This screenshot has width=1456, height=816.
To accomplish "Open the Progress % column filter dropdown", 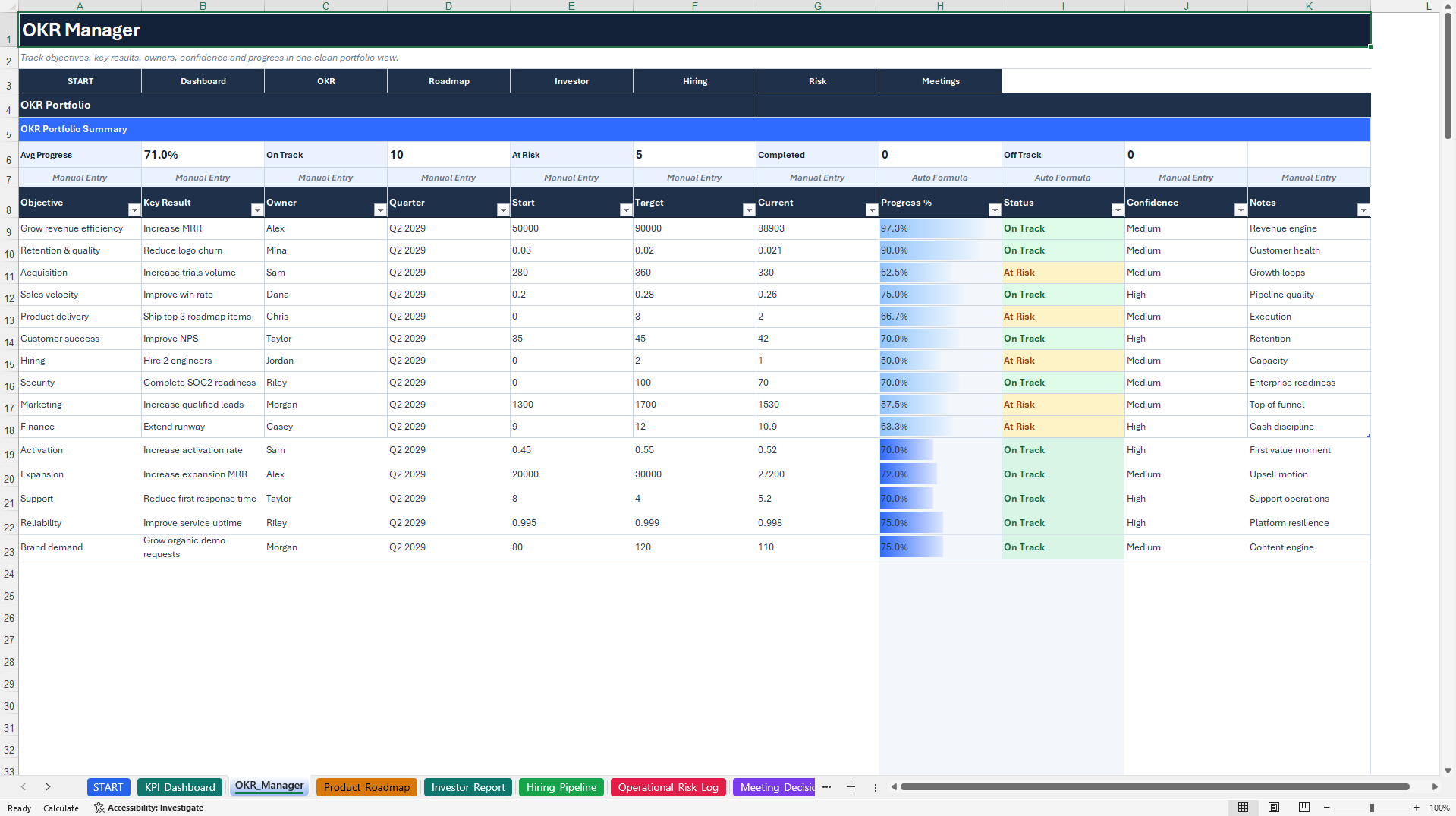I will pos(995,210).
